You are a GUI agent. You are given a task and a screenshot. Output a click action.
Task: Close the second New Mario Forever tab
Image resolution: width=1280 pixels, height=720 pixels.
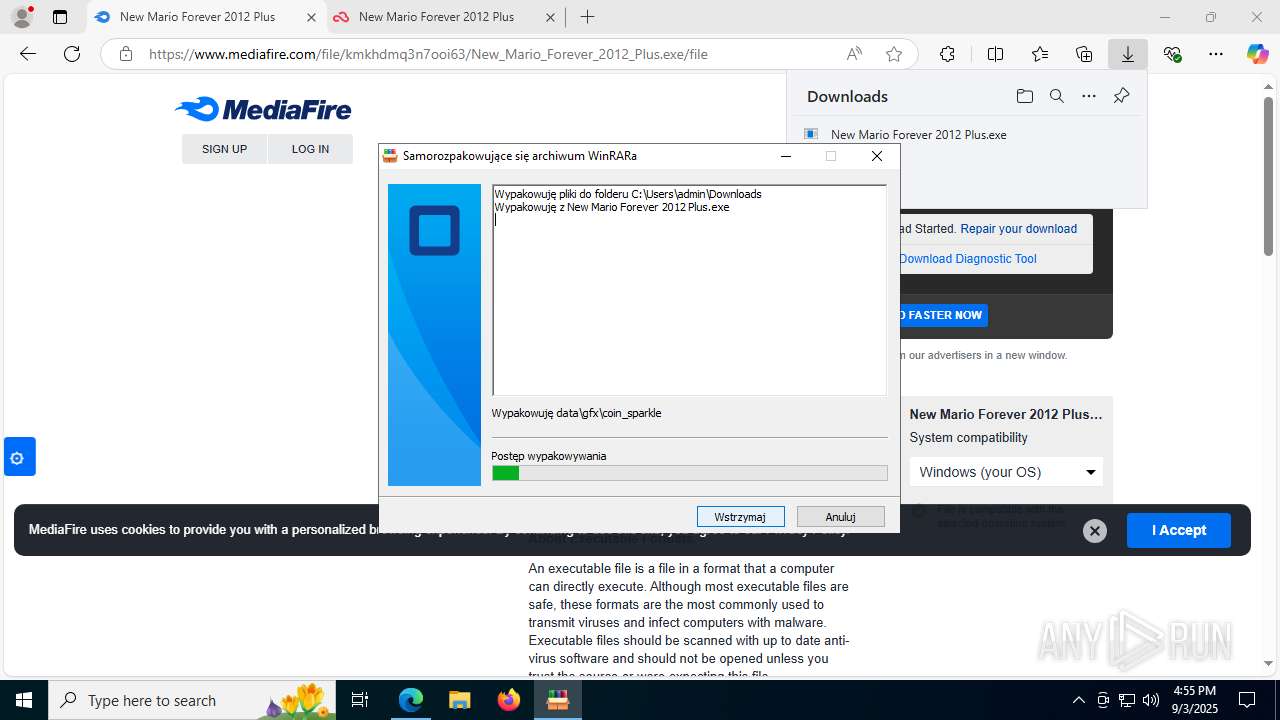(550, 17)
